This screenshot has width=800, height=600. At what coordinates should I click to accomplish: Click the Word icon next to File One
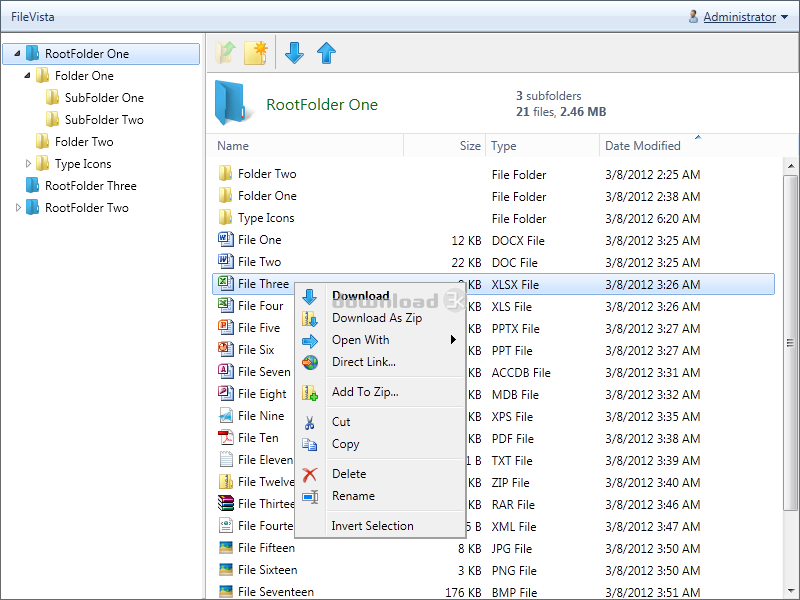(226, 239)
